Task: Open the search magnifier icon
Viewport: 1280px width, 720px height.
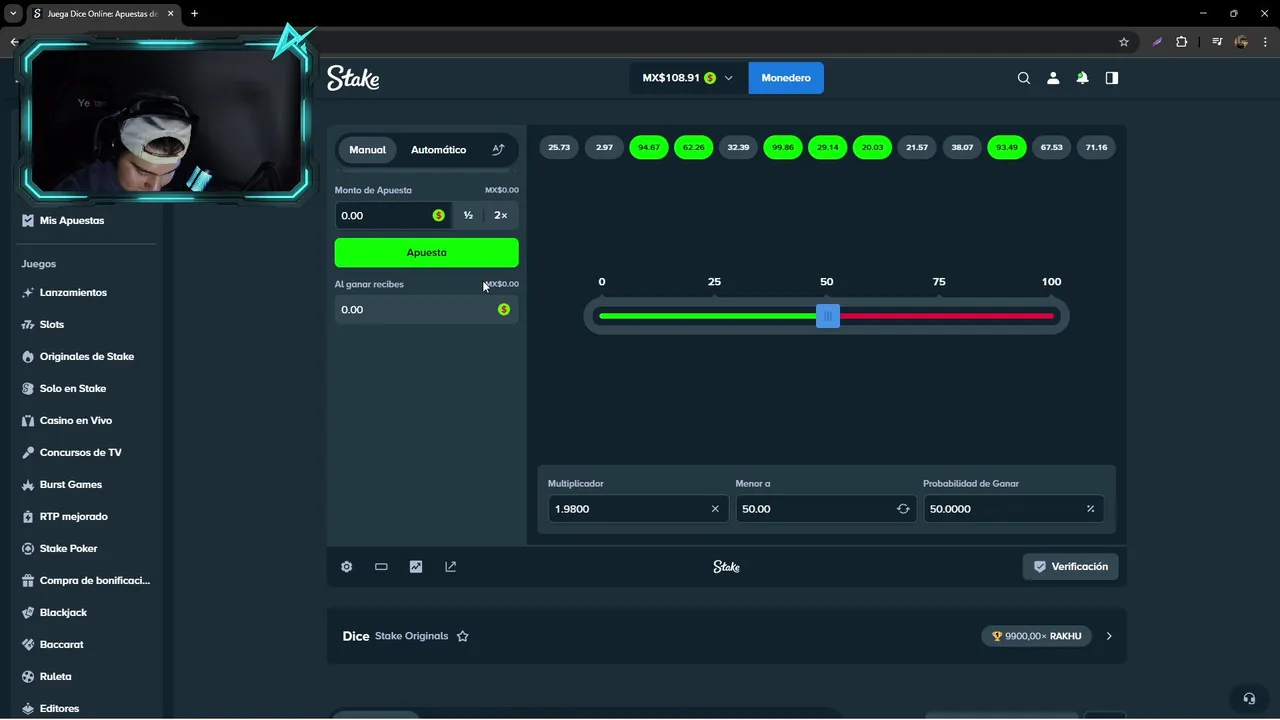Action: pos(1023,78)
